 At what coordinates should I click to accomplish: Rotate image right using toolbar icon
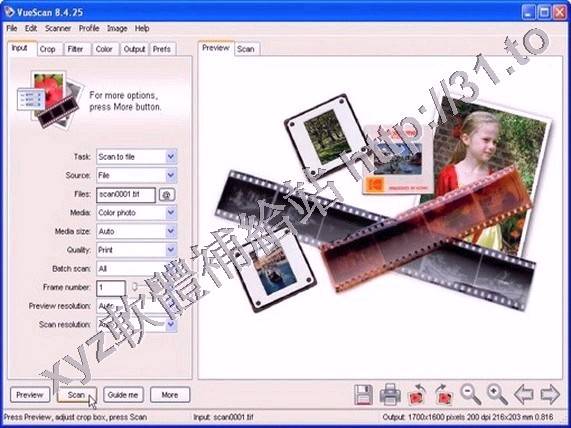(444, 394)
